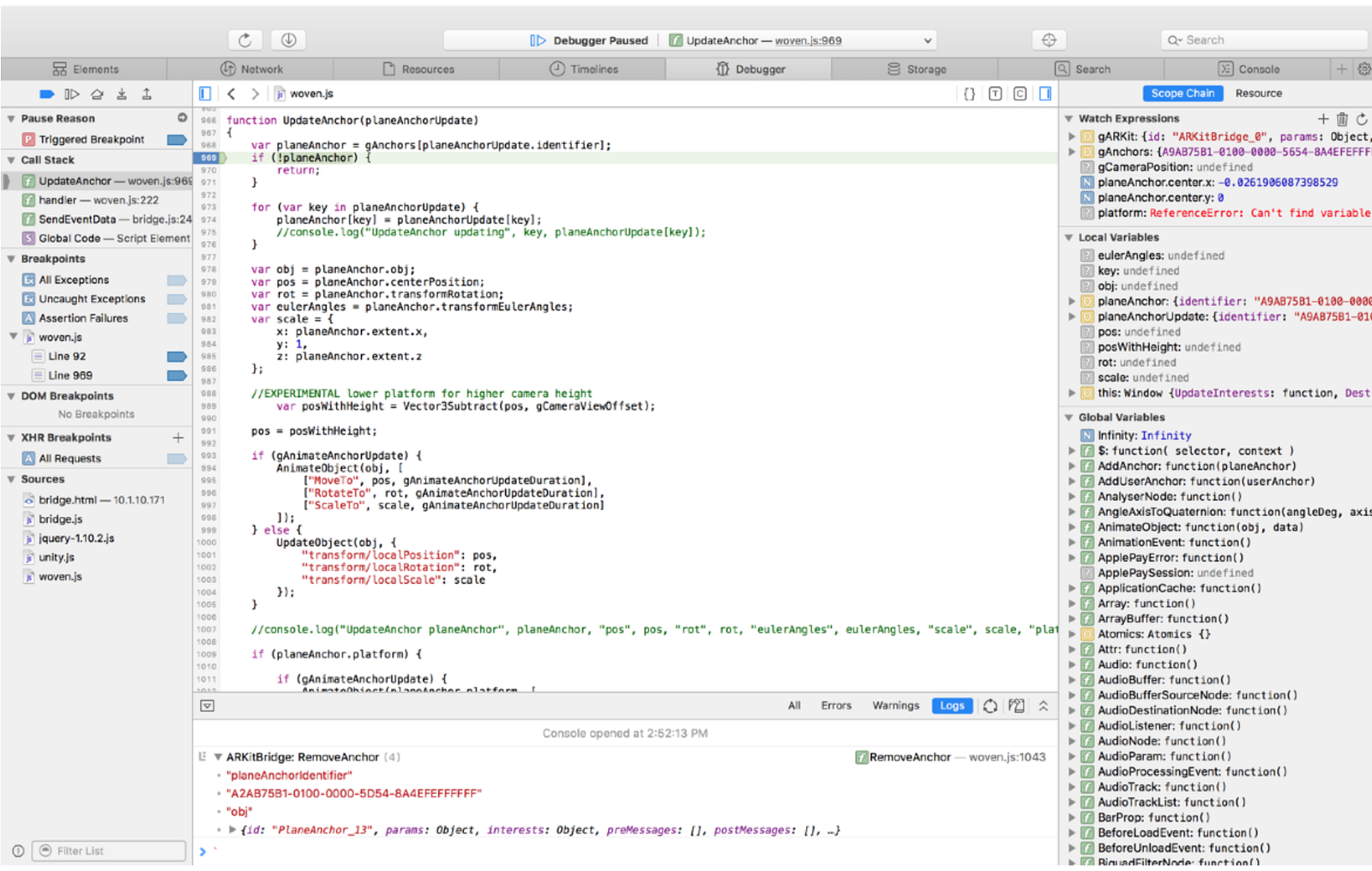Filter console by Errors
This screenshot has width=1372, height=871.
point(835,706)
